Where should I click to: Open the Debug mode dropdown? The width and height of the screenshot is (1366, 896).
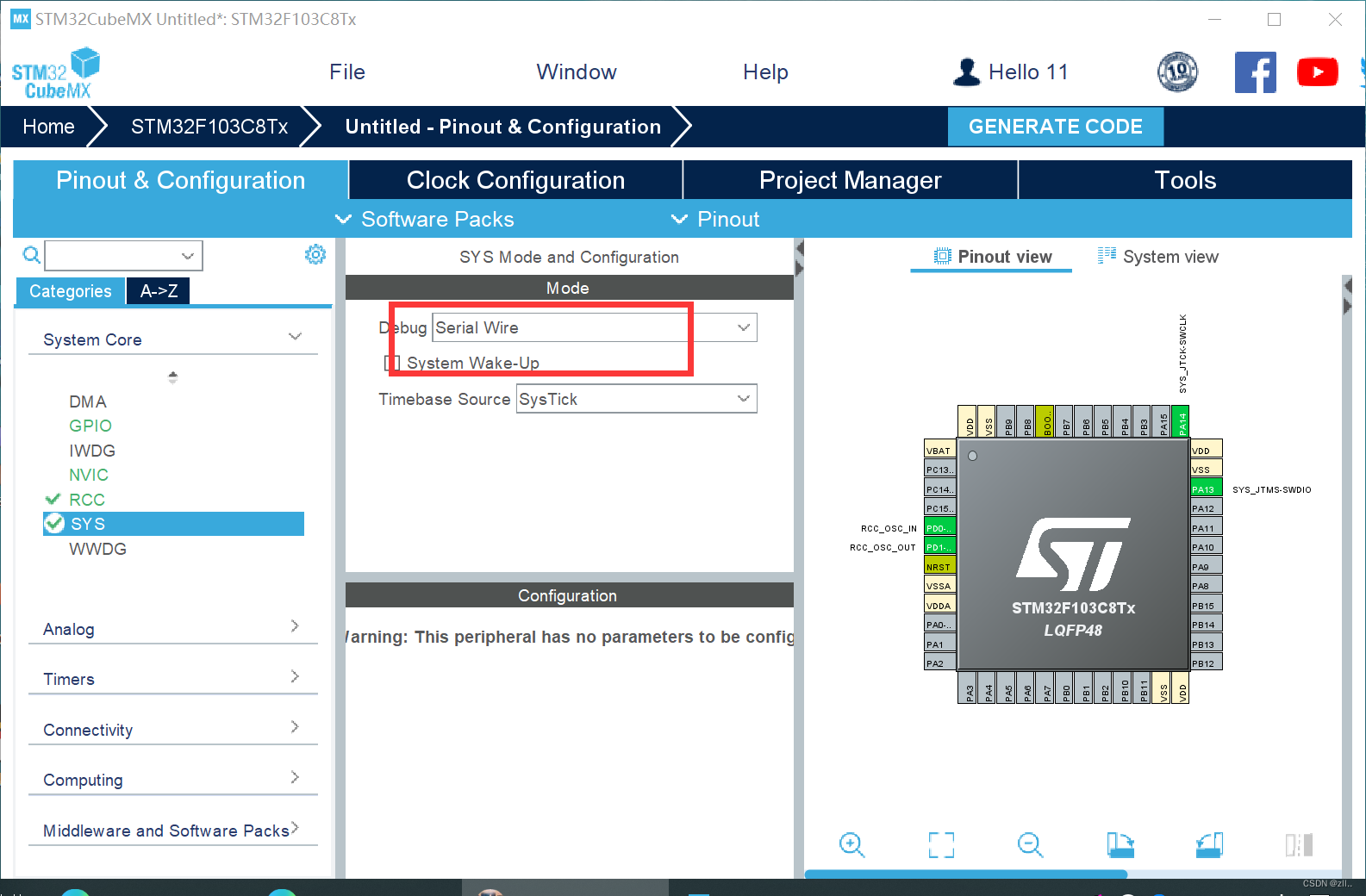(594, 327)
